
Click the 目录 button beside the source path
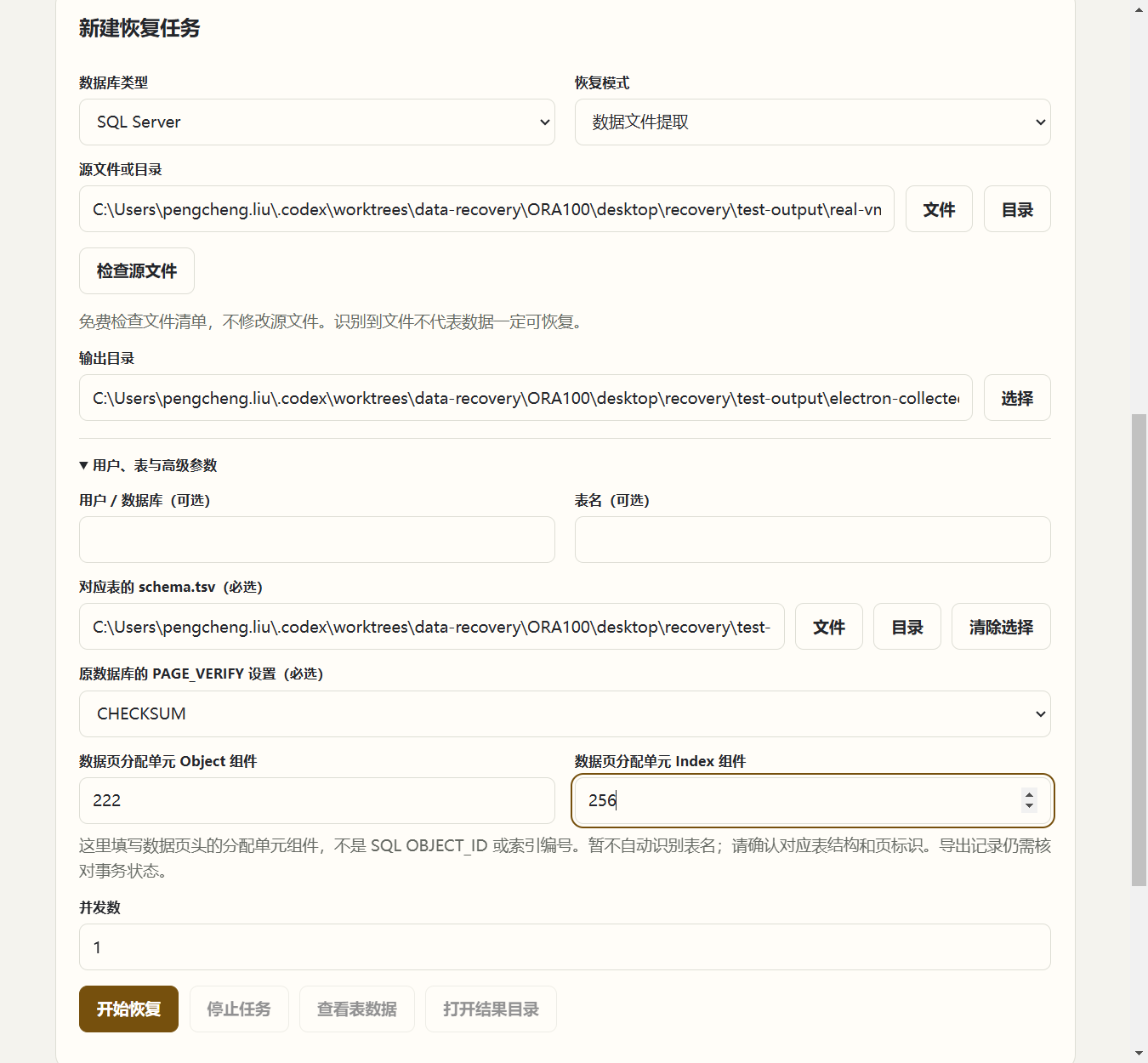pyautogui.click(x=1017, y=209)
